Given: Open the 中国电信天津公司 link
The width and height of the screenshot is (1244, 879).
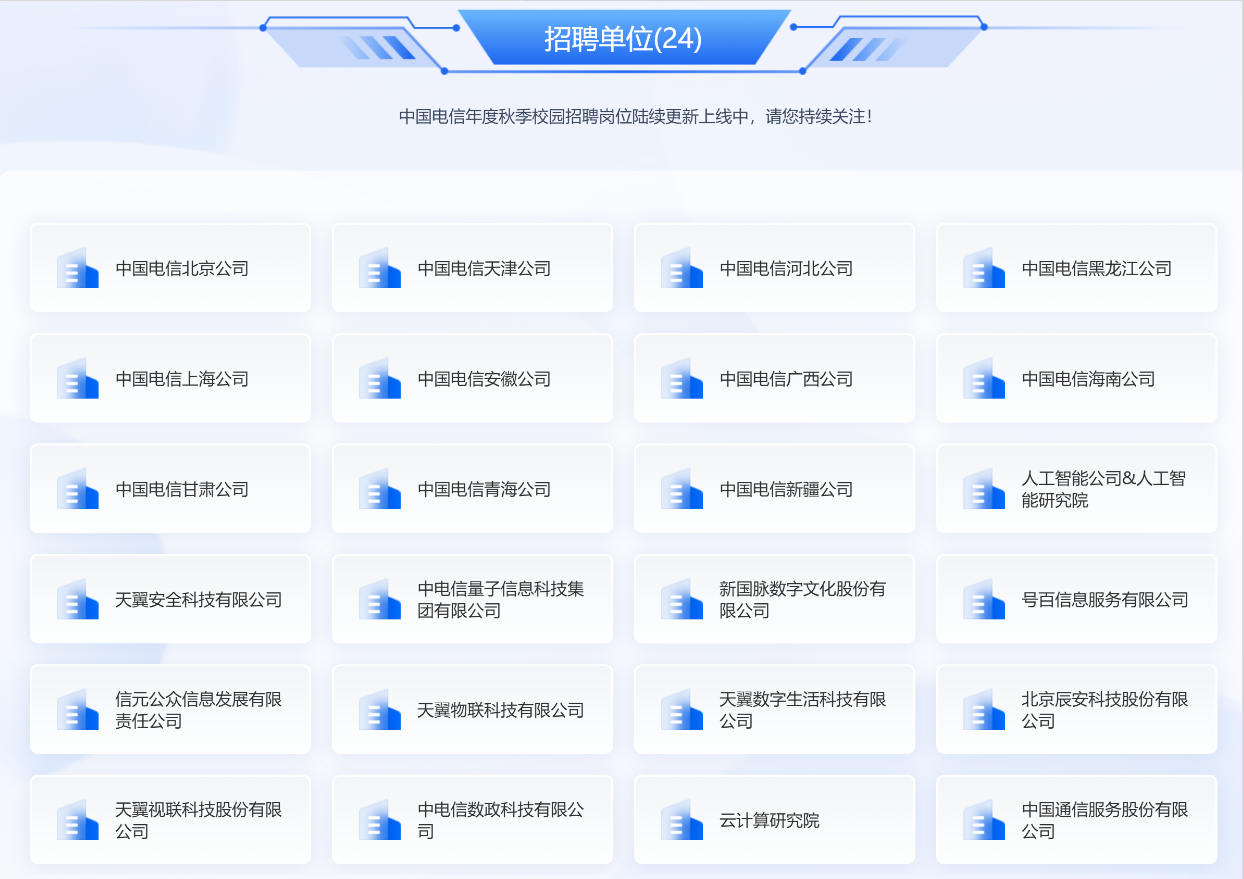Looking at the screenshot, I should coord(484,268).
